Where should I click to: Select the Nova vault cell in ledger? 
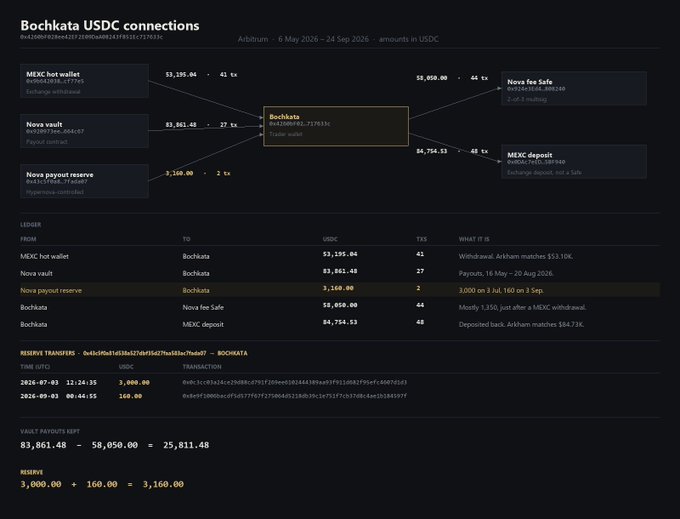pyautogui.click(x=36, y=274)
